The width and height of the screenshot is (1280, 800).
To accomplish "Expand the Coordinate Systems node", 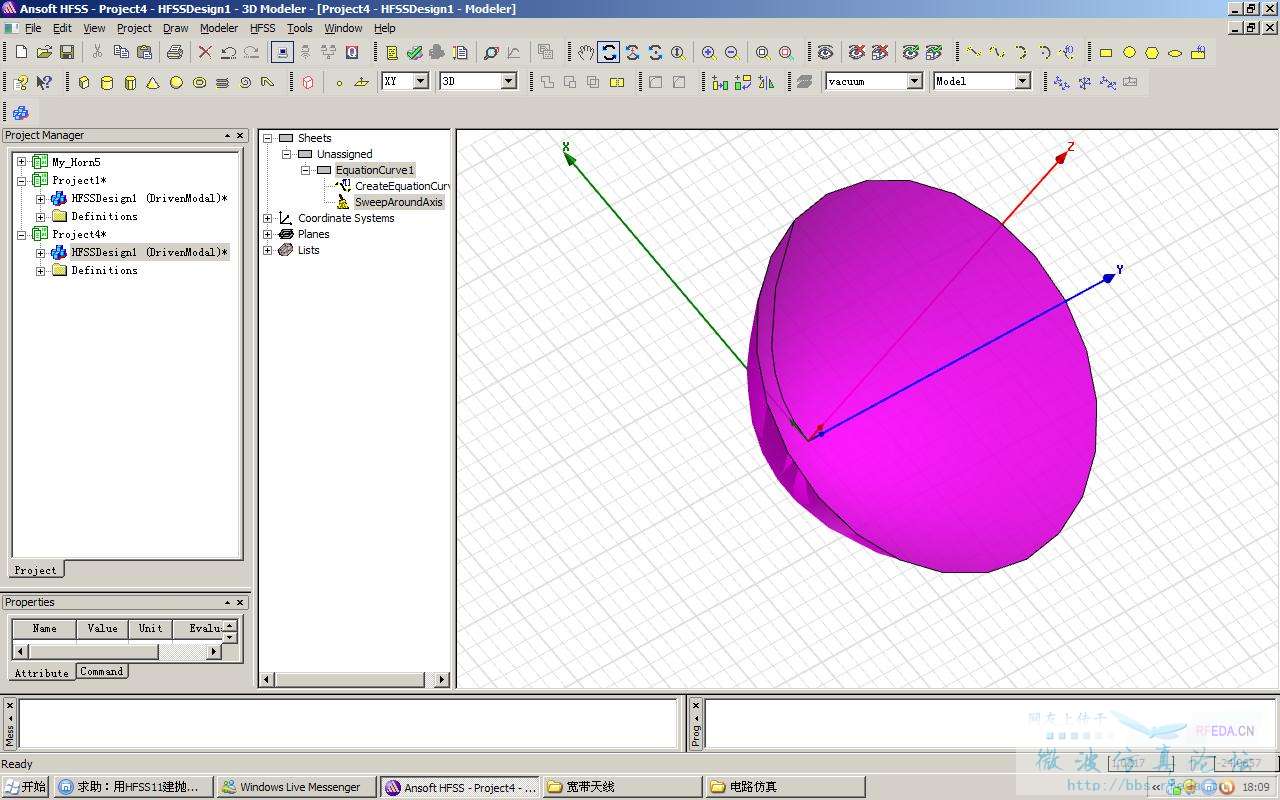I will click(x=267, y=218).
